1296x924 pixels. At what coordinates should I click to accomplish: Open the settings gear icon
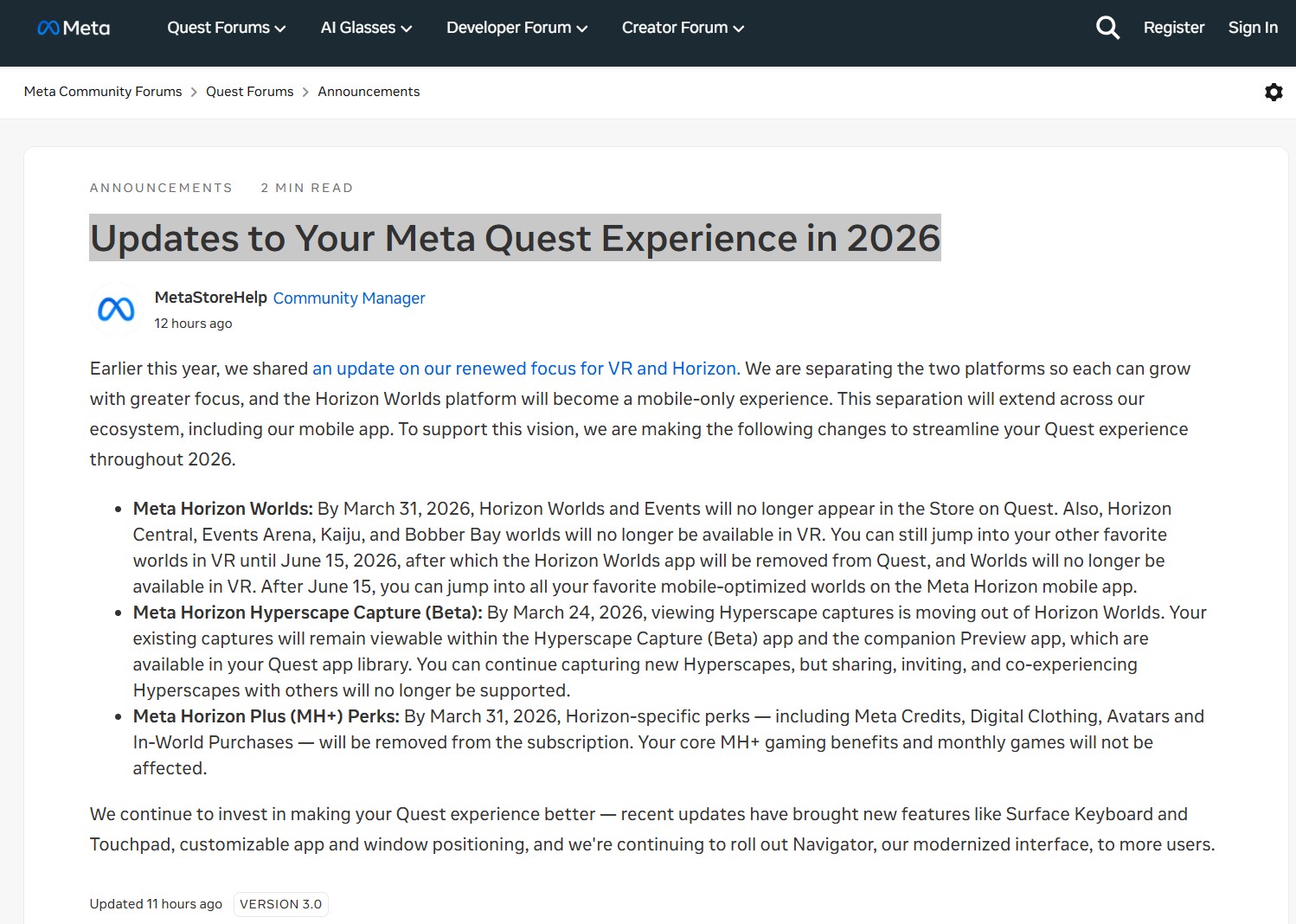pyautogui.click(x=1274, y=92)
